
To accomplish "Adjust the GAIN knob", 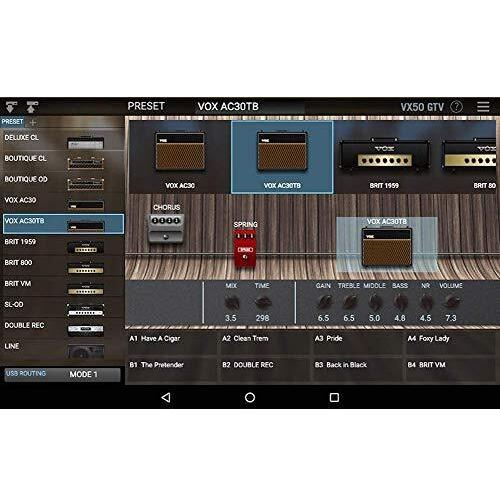I will 324,302.
